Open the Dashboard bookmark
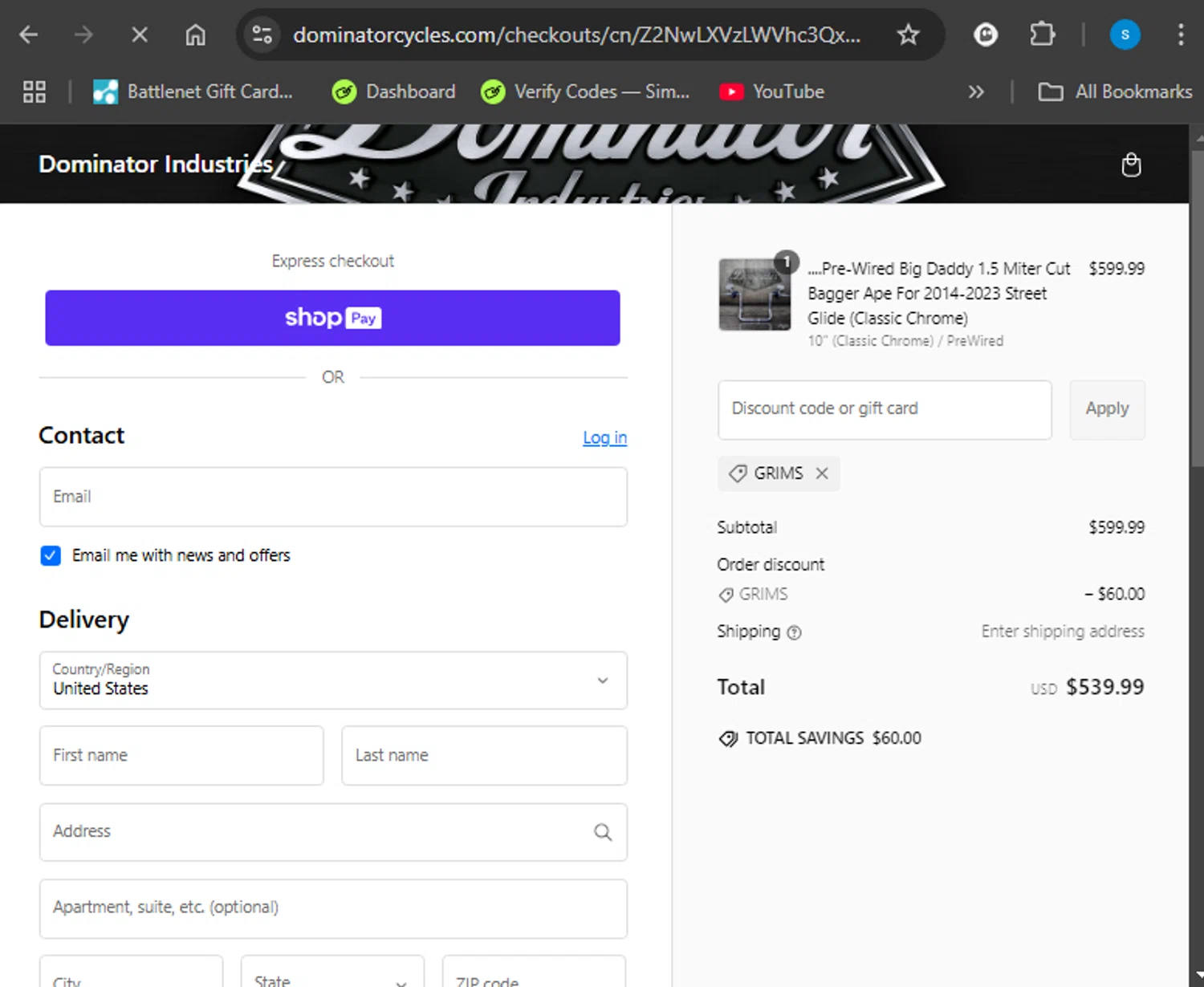The height and width of the screenshot is (987, 1204). tap(394, 91)
